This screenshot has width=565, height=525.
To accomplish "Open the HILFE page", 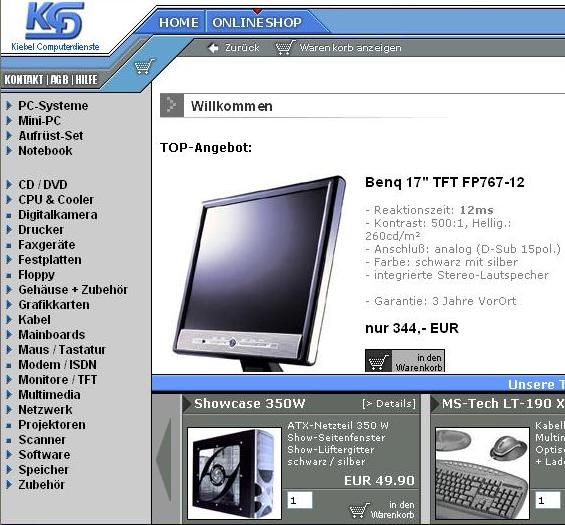I will pyautogui.click(x=86, y=80).
